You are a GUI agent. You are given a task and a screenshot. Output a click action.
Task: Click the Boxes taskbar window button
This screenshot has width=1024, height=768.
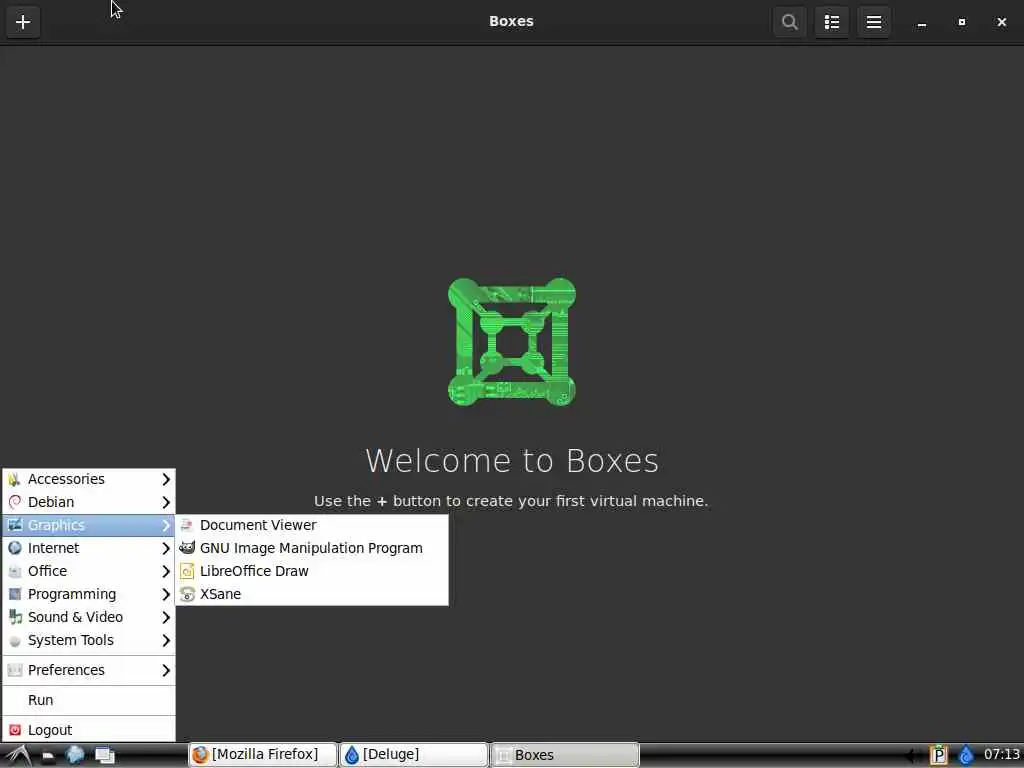565,755
